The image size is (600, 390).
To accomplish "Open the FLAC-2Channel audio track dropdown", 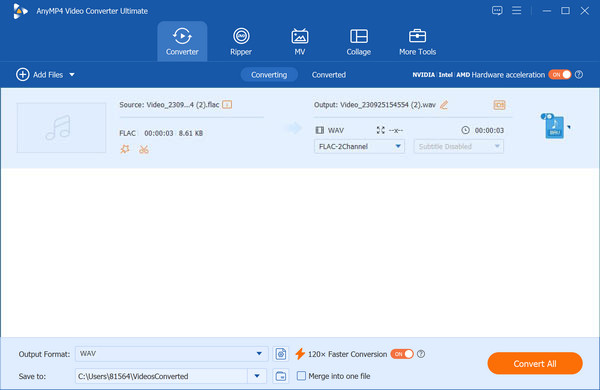I will (359, 147).
